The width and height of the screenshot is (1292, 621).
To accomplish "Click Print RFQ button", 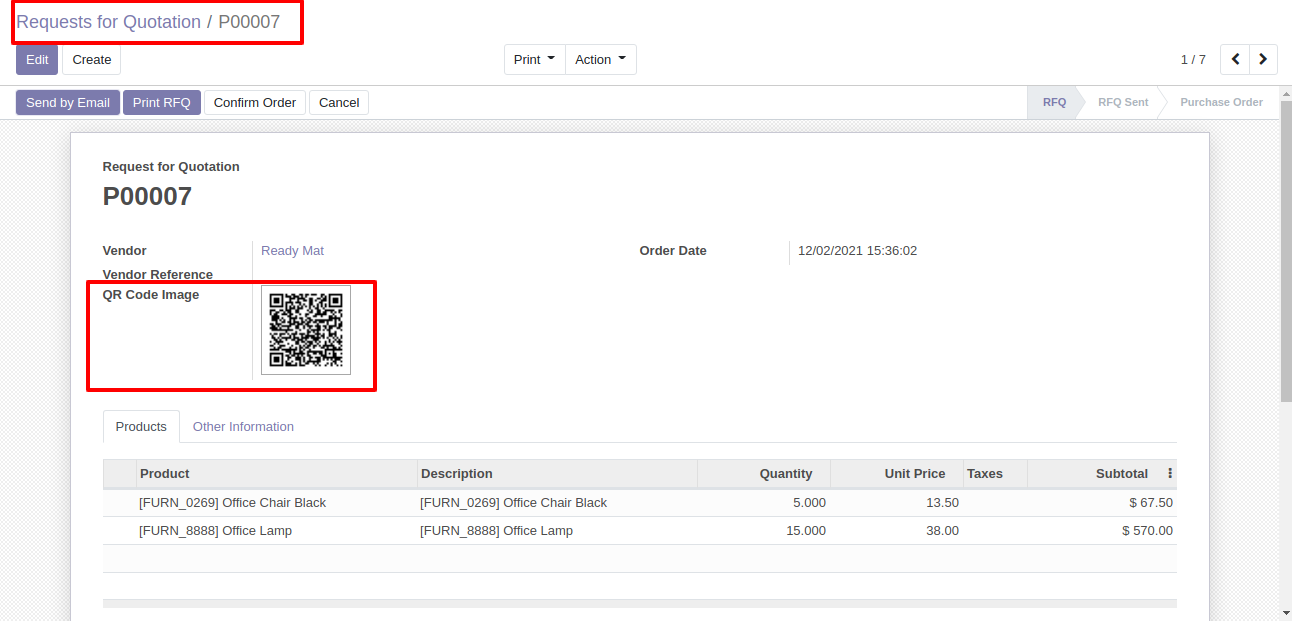I will point(161,103).
